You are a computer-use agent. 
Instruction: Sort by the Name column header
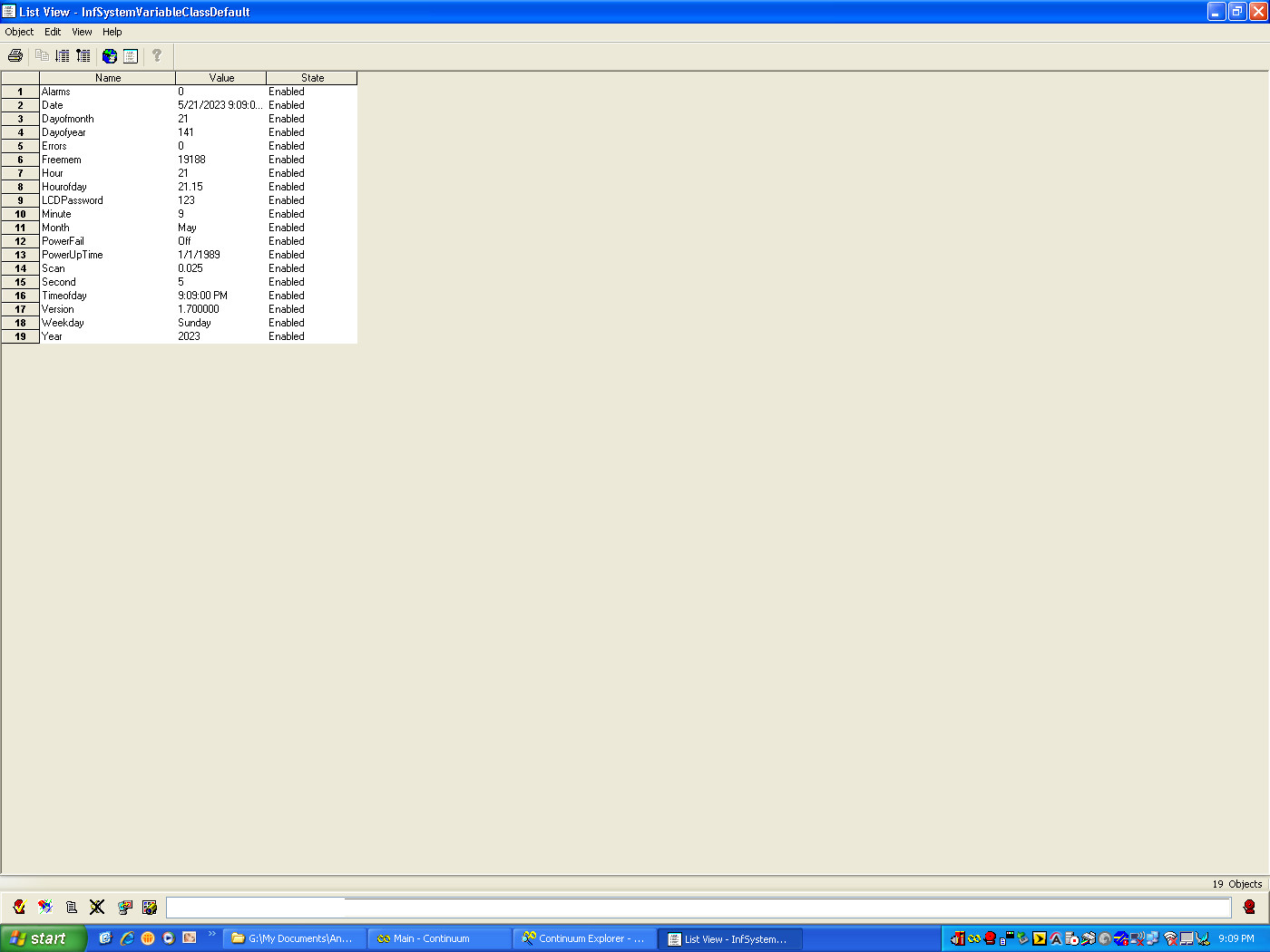pyautogui.click(x=108, y=78)
